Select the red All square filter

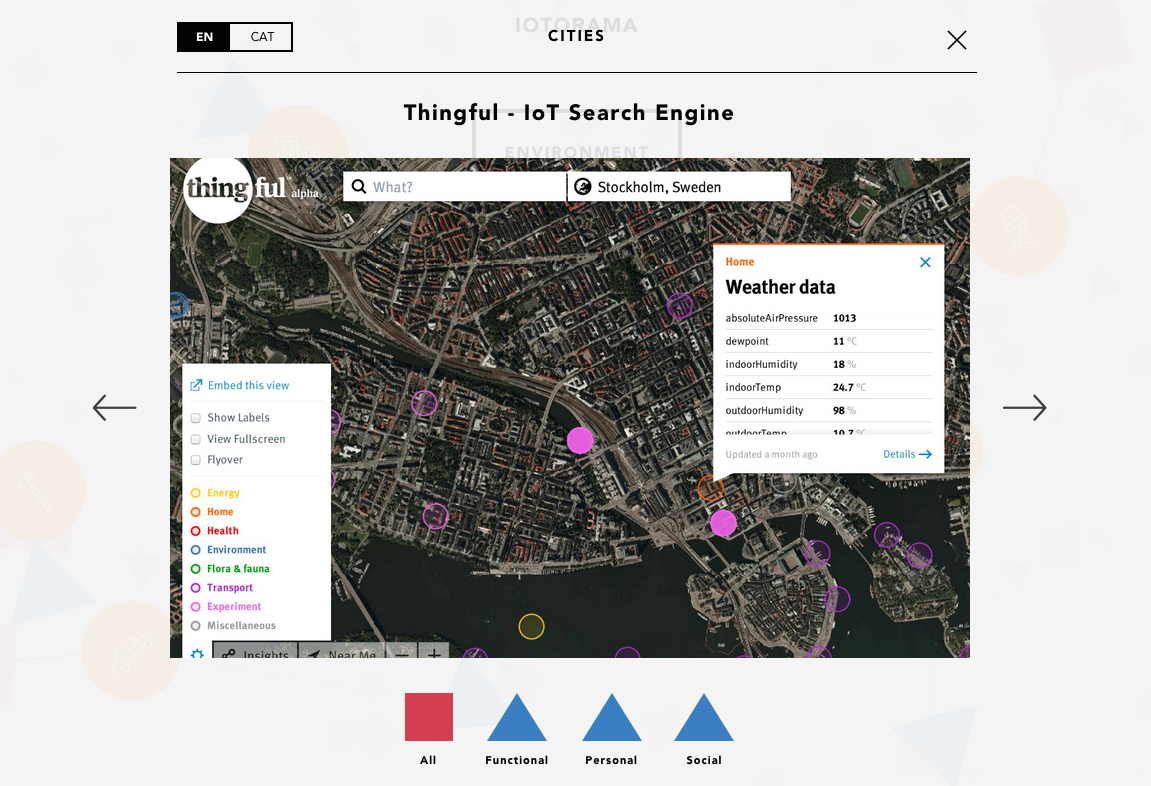[429, 717]
